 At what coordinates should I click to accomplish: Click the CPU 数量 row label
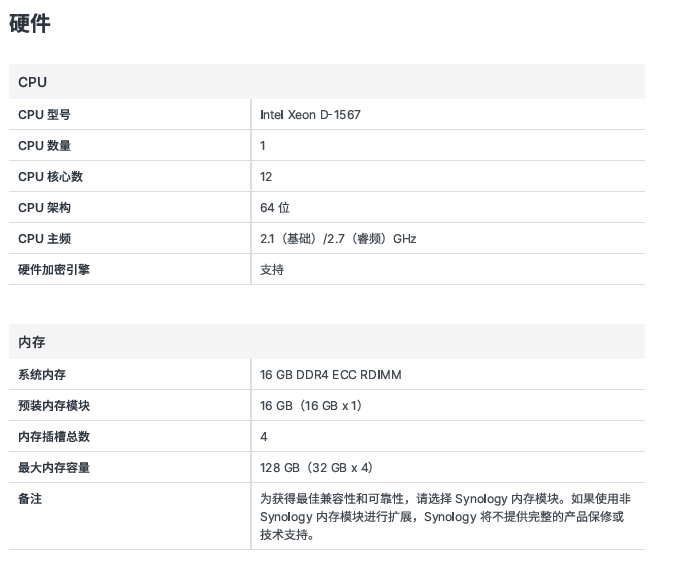click(x=44, y=146)
